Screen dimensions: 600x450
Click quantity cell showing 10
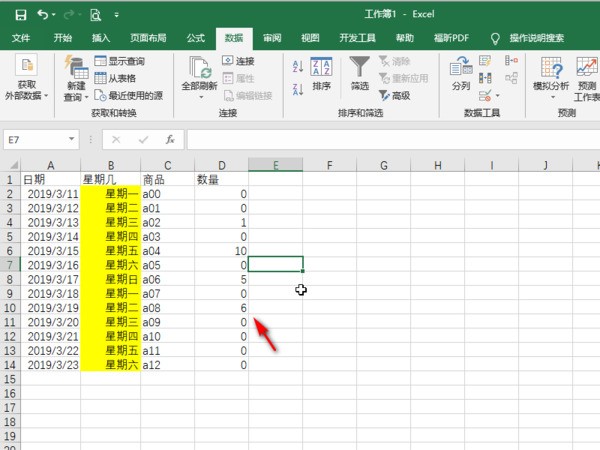(x=222, y=251)
